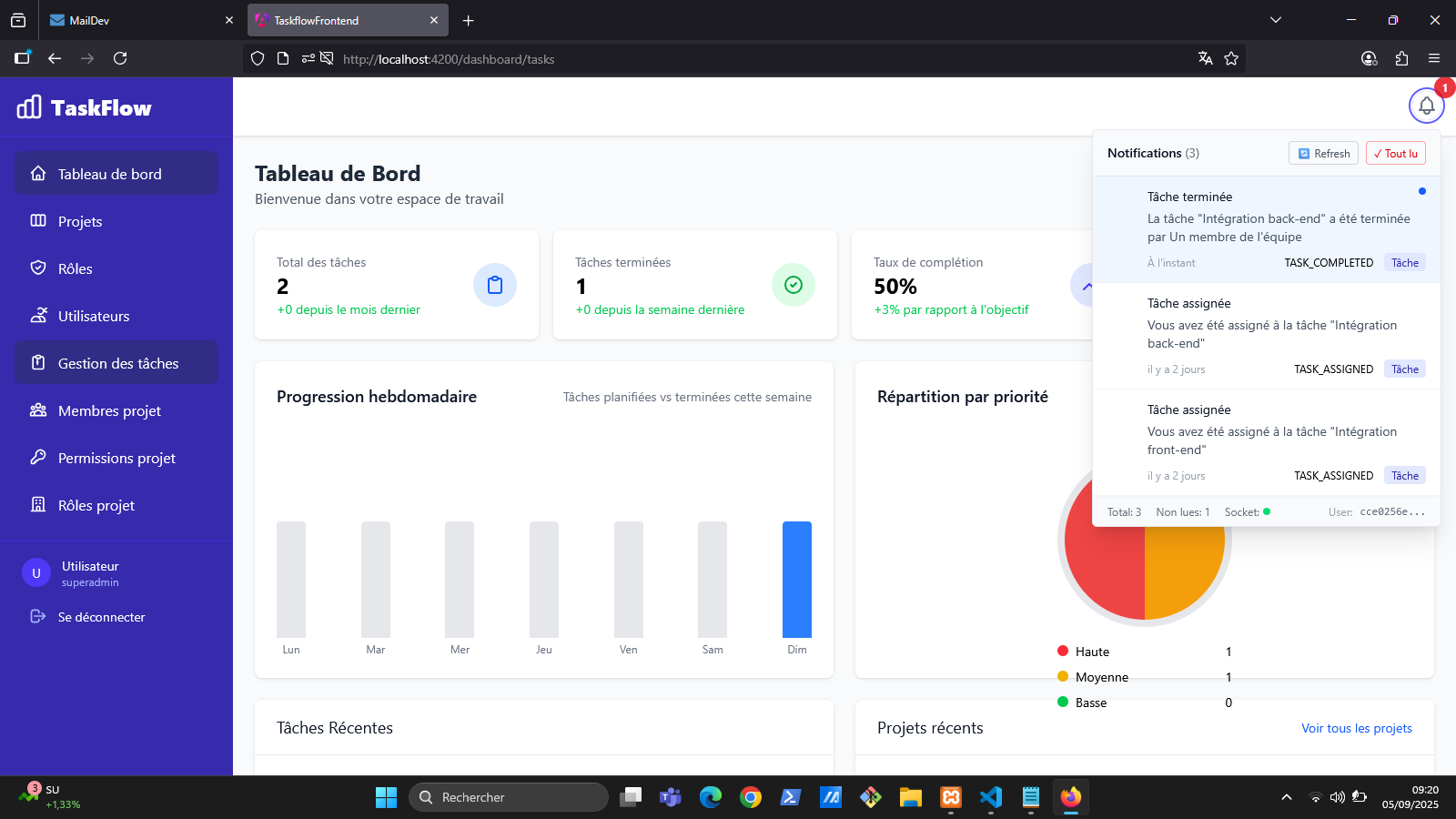This screenshot has height=819, width=1456.
Task: Click the 'Non lues: 1' counter
Action: (1183, 512)
